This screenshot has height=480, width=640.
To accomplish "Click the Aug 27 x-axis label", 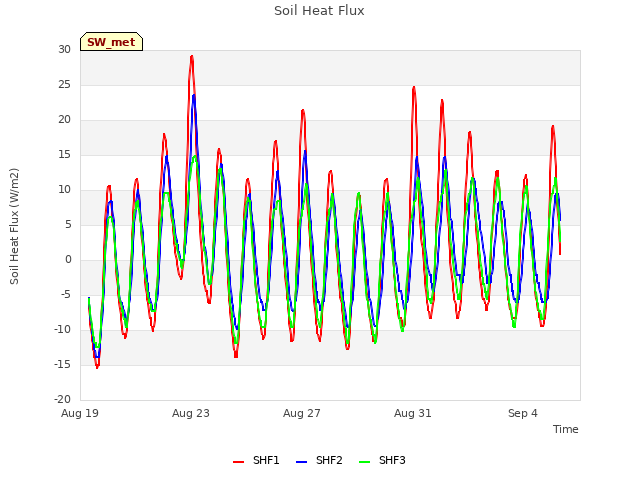I will point(302,413).
